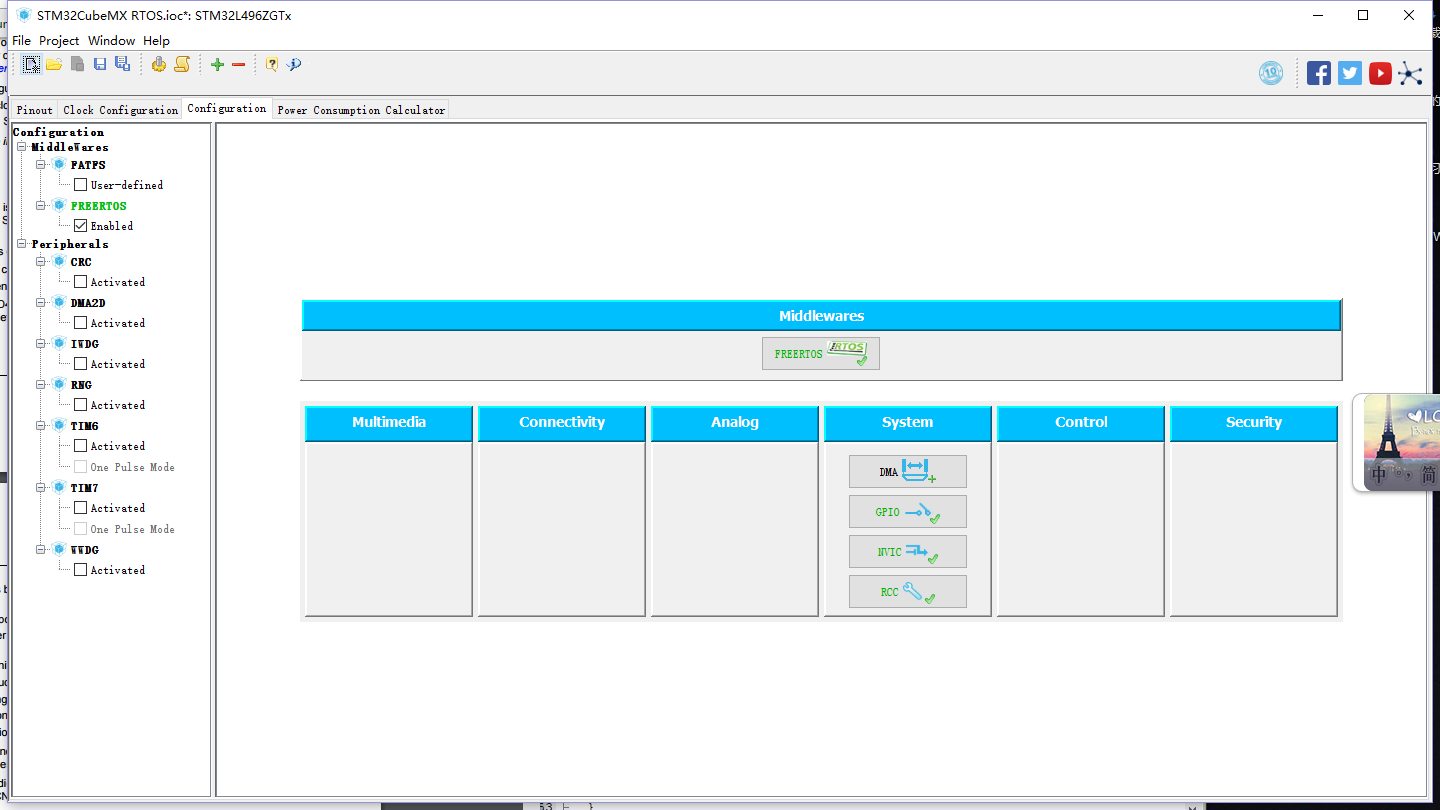Viewport: 1440px width, 810px height.
Task: Click the TIM7 cube icon in tree
Action: coord(59,487)
